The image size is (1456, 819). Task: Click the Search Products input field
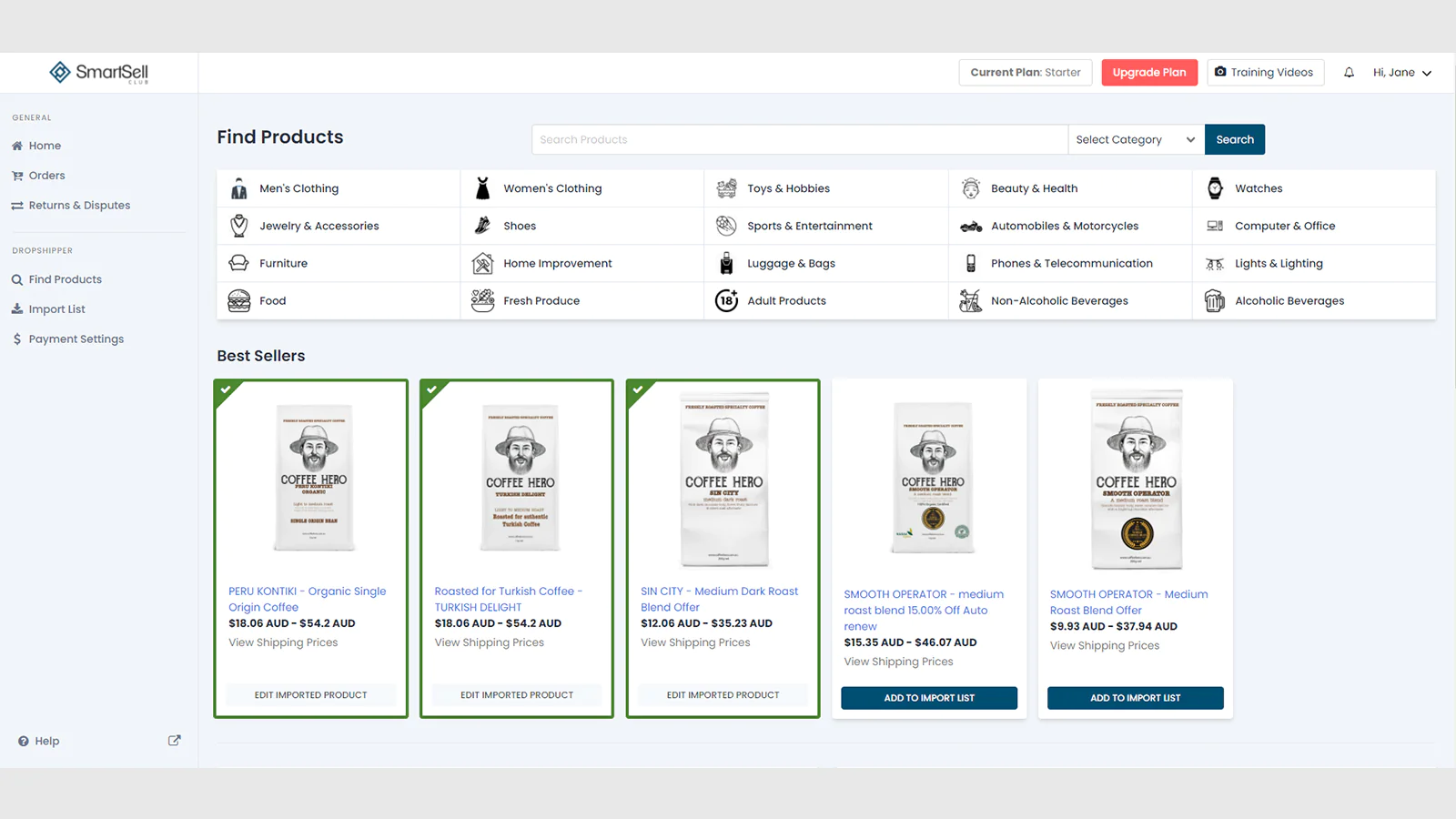799,139
